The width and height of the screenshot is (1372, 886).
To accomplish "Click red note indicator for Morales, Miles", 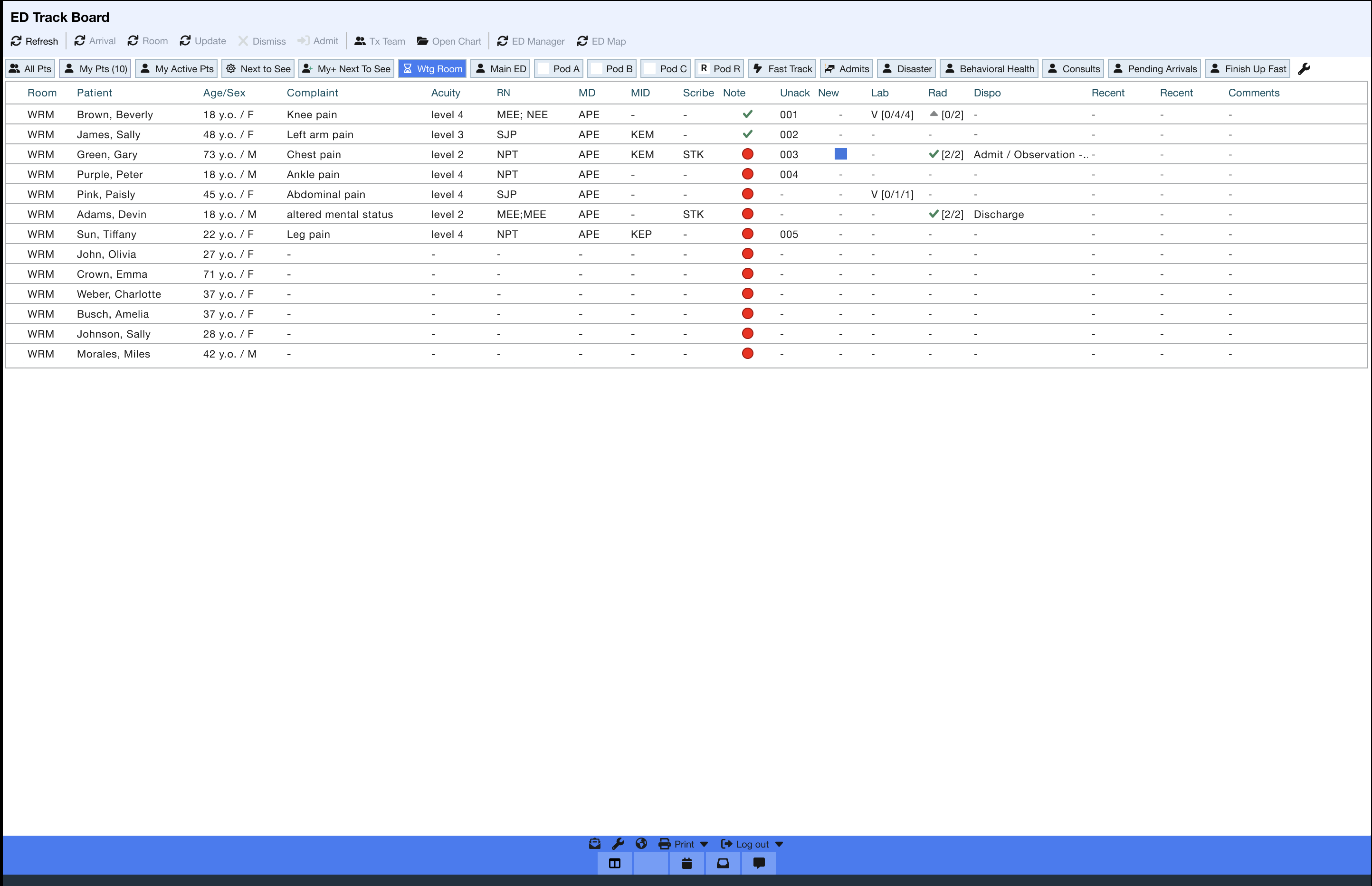I will tap(748, 353).
